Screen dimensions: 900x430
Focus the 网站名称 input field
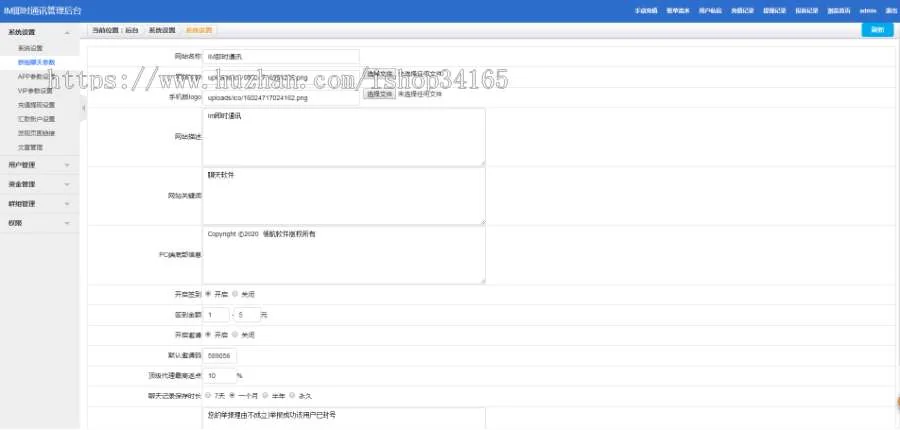point(281,56)
